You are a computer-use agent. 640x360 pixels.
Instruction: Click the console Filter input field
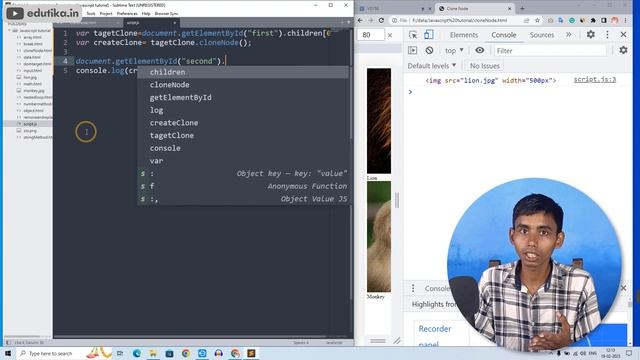tap(550, 51)
